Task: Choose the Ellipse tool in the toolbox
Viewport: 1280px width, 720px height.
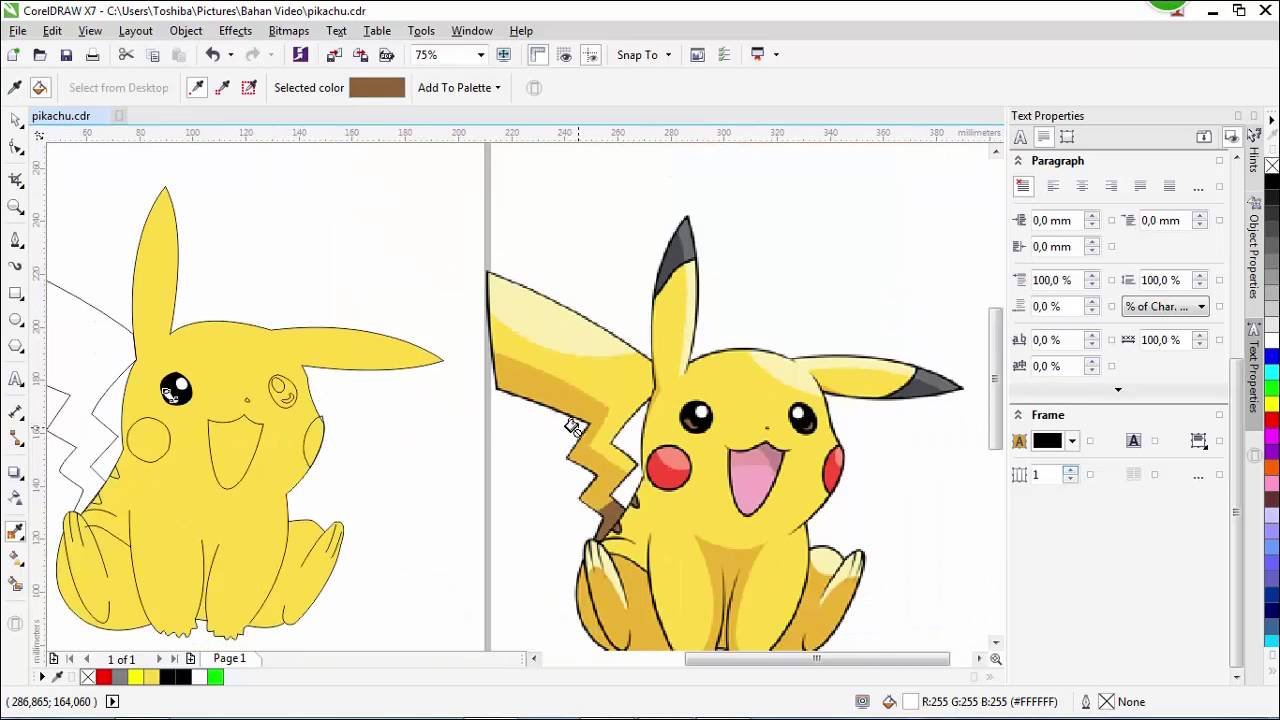Action: coord(16,321)
